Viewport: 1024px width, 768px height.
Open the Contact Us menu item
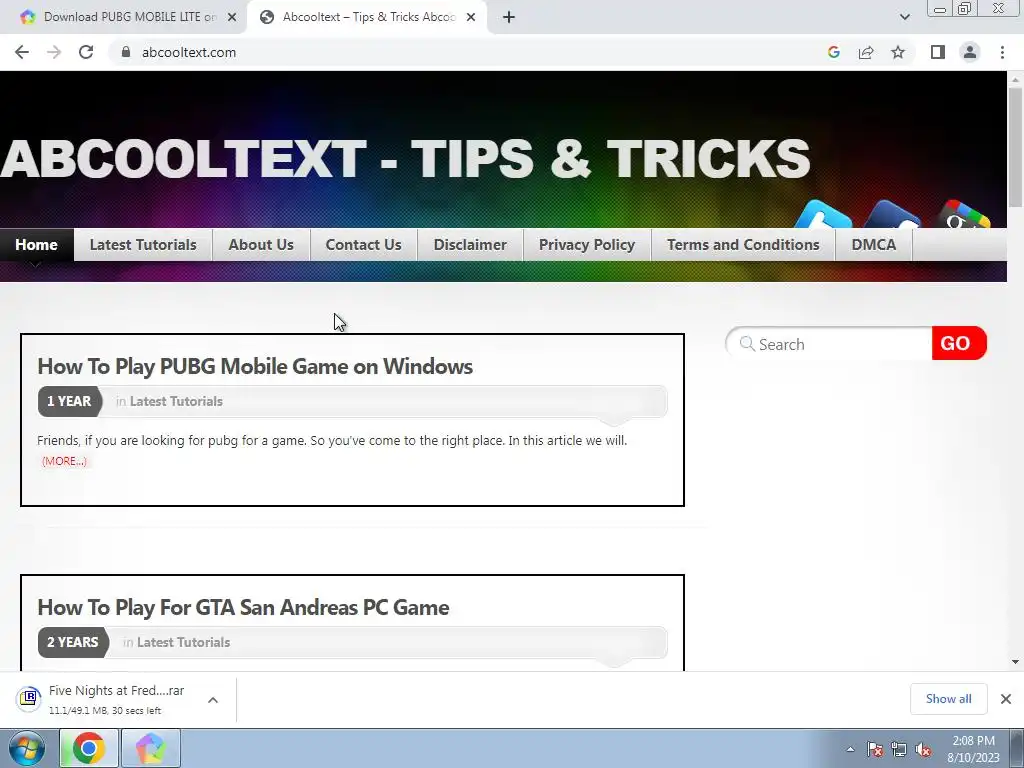(364, 245)
